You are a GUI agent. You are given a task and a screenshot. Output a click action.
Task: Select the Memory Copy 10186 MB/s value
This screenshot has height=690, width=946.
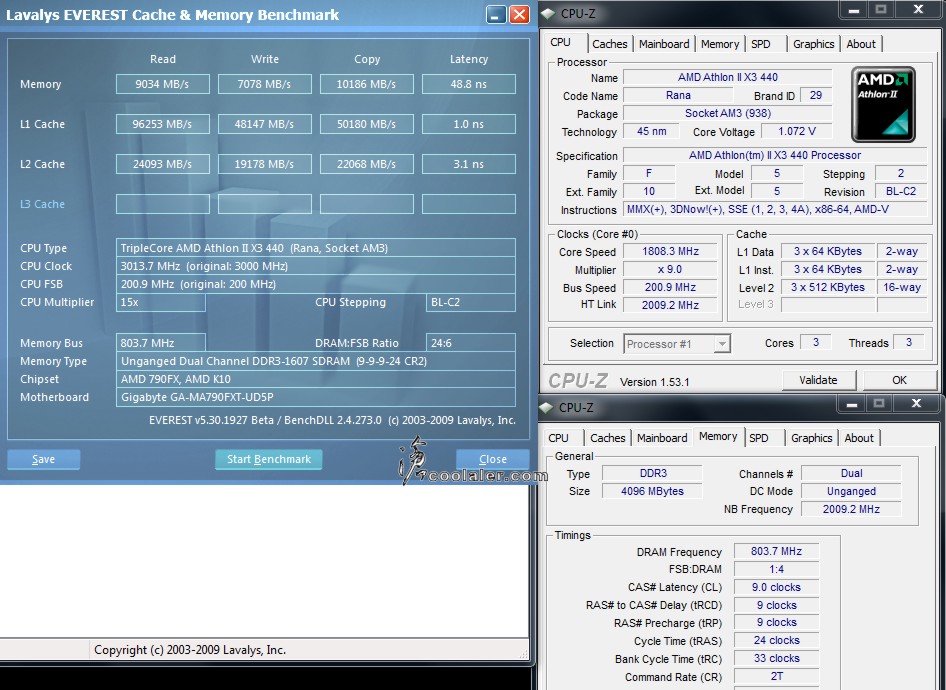[x=366, y=84]
